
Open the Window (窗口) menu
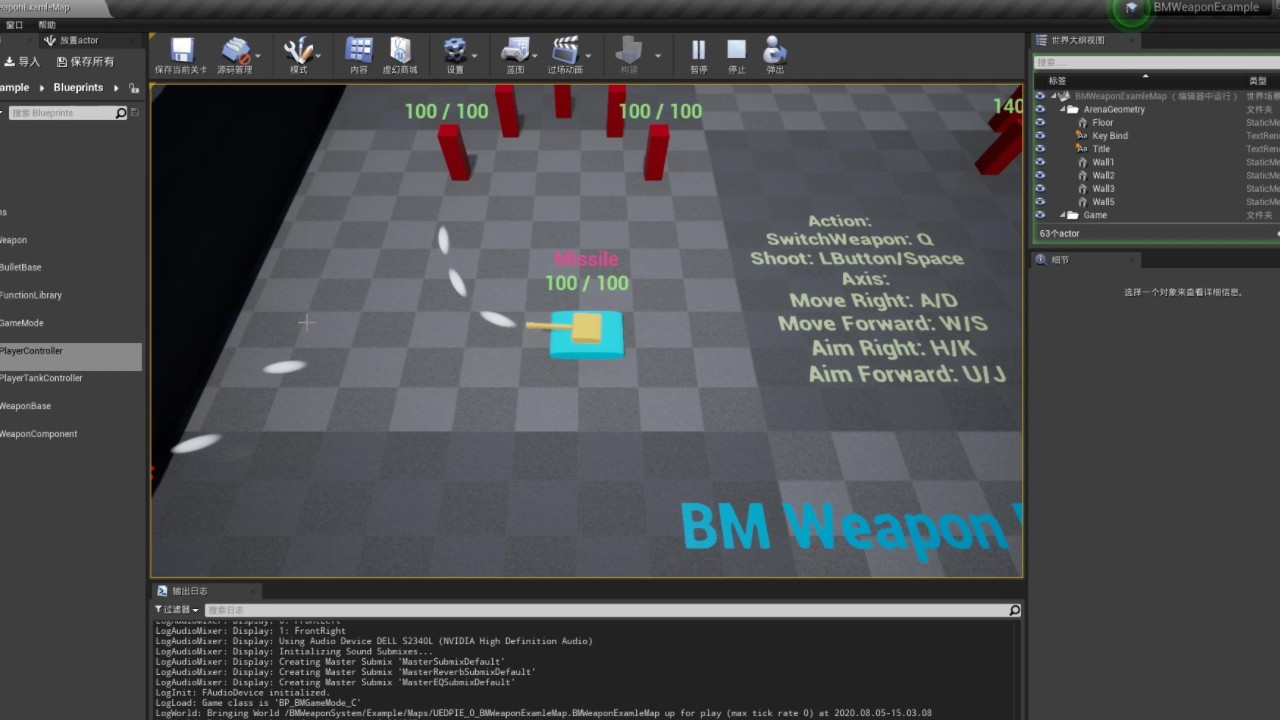[14, 25]
